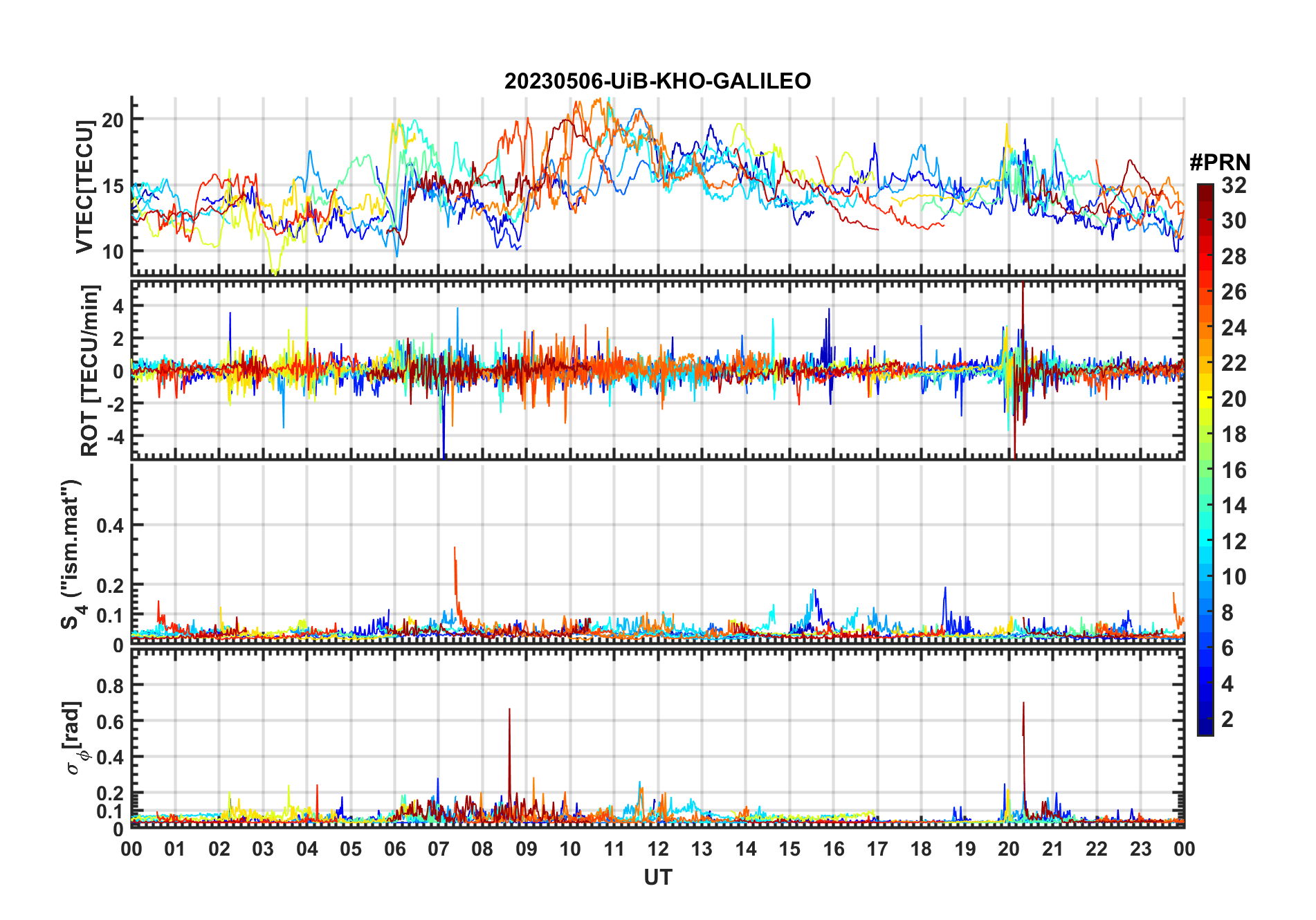Screen dimensions: 1316x920
Task: Click the 0.4 tick on S4 axis
Action: [111, 526]
